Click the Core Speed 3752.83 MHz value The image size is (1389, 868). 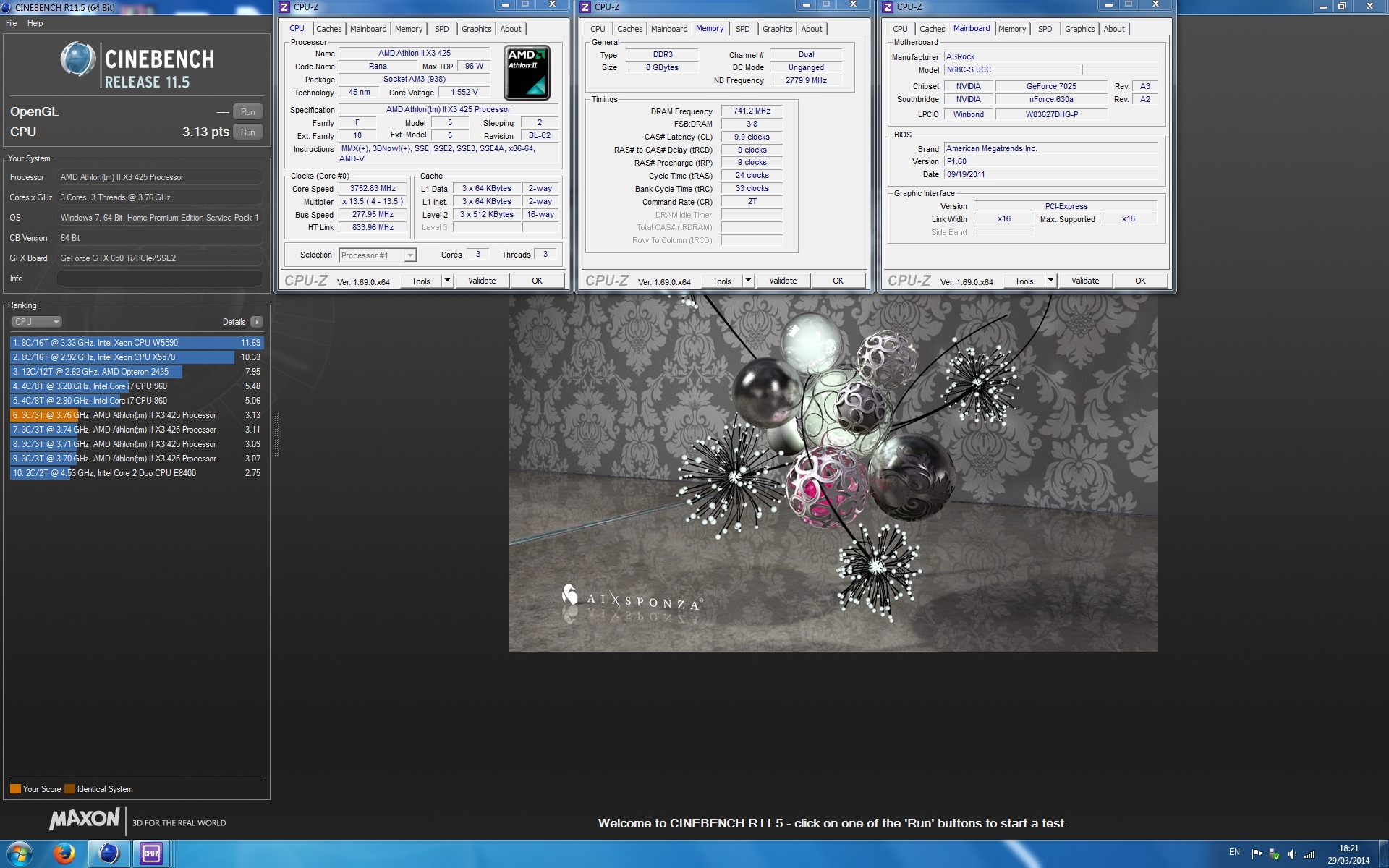click(373, 188)
